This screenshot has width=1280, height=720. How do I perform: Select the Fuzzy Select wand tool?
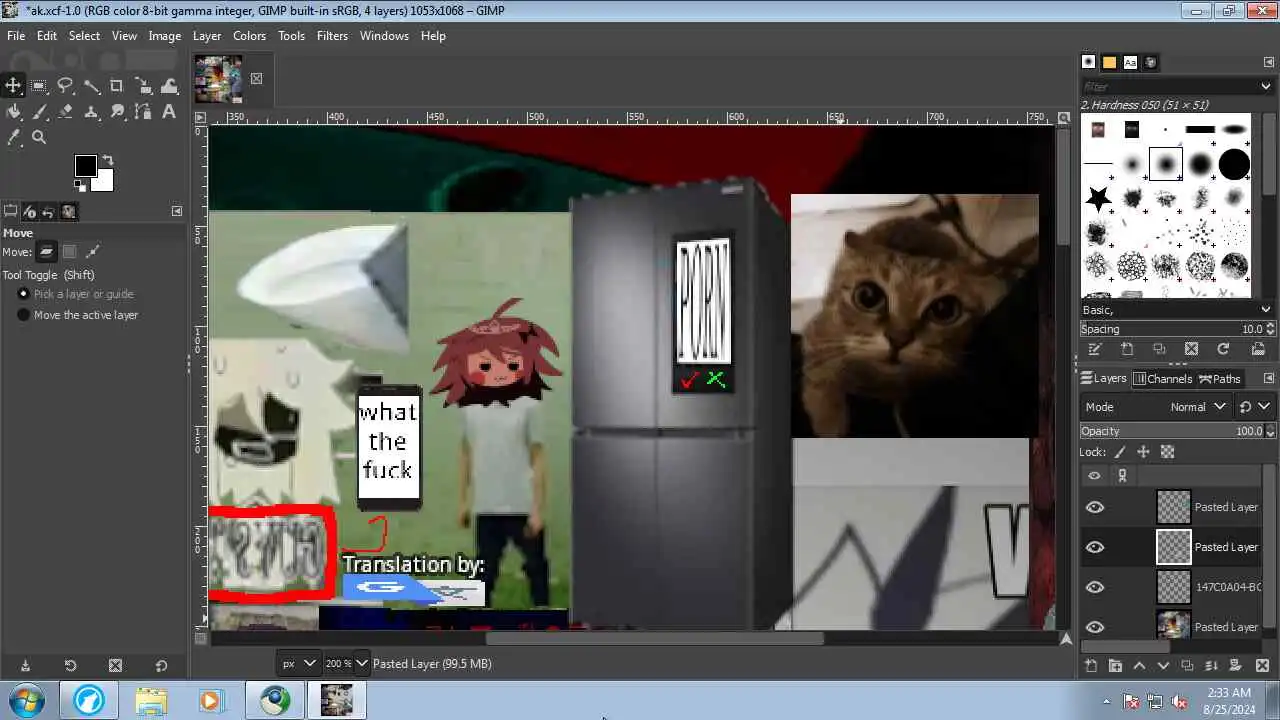pyautogui.click(x=91, y=86)
